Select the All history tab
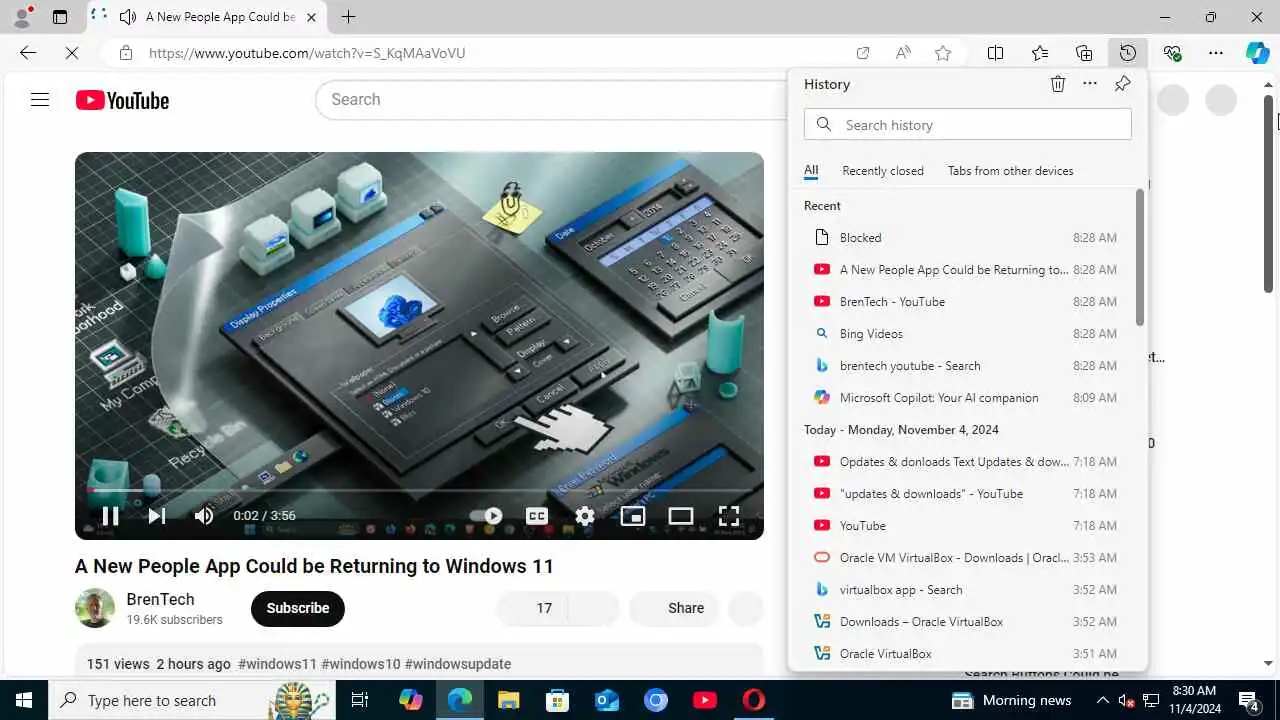Image resolution: width=1280 pixels, height=720 pixels. point(811,171)
